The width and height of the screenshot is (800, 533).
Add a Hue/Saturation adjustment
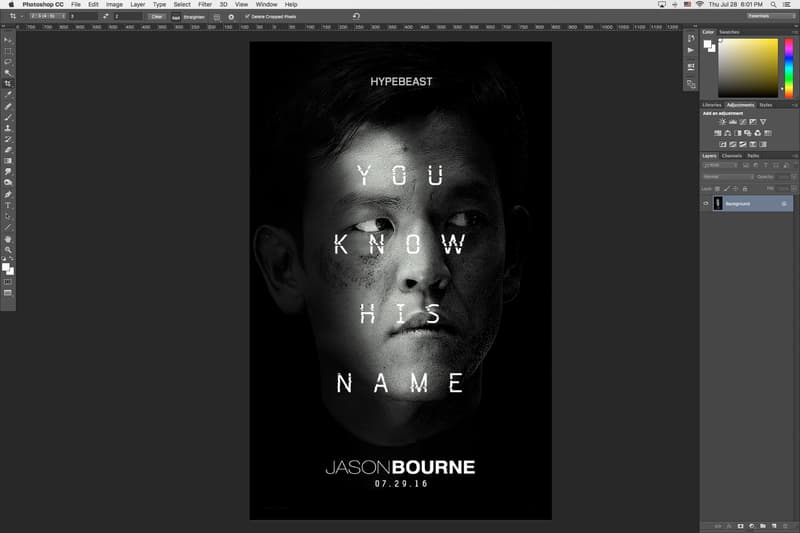click(717, 133)
